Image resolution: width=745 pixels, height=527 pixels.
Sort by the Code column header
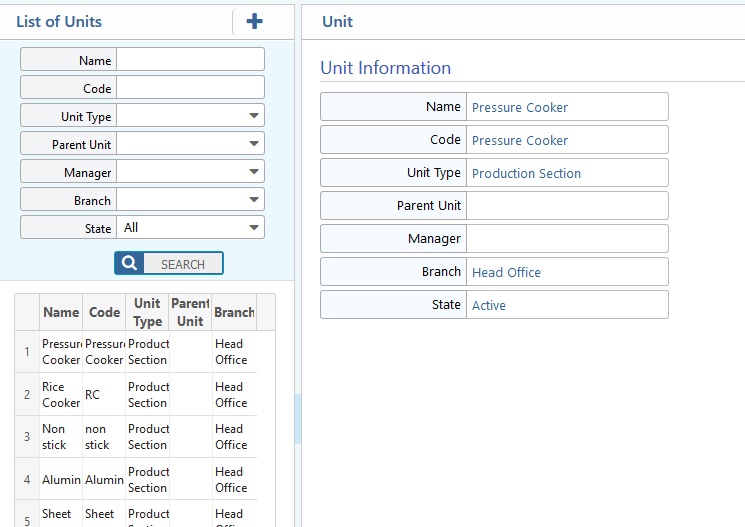(104, 312)
